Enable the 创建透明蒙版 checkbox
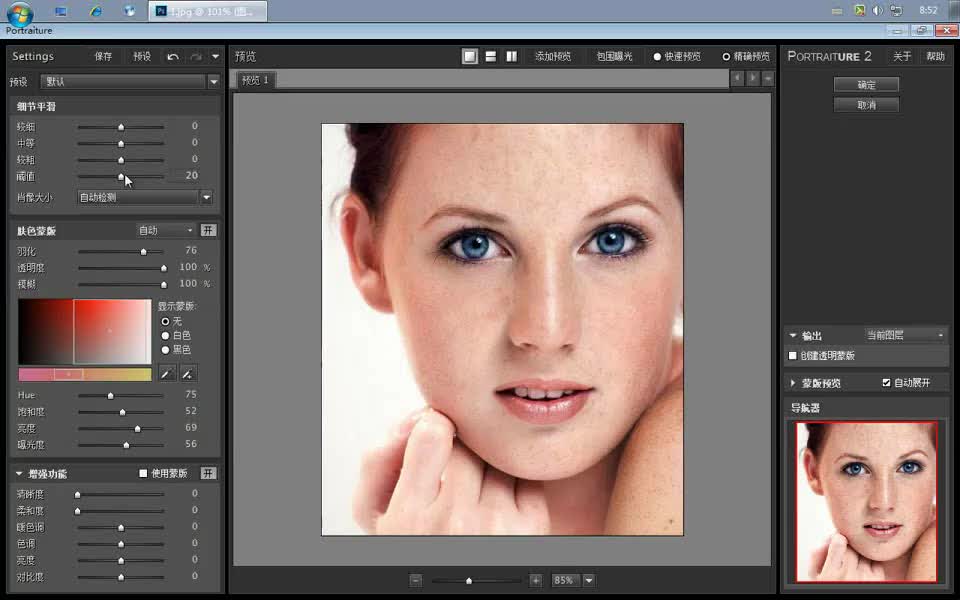Screen dimensions: 960x600 coord(790,355)
